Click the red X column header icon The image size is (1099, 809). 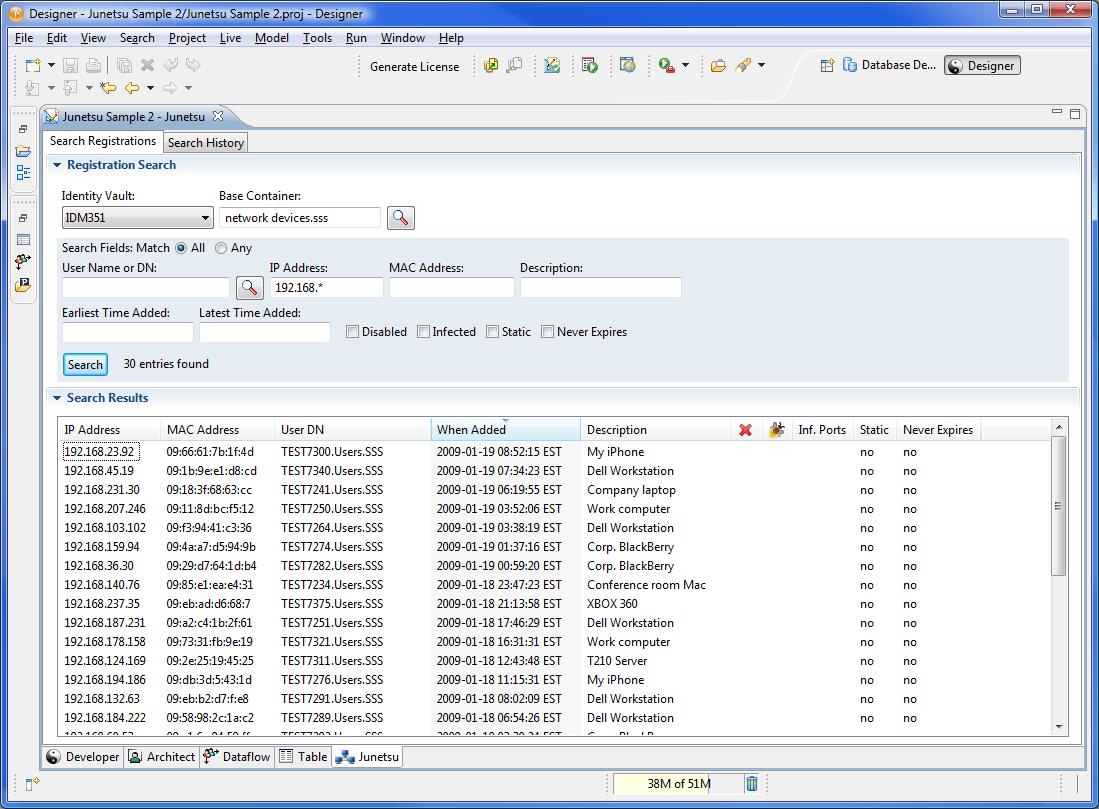coord(745,430)
